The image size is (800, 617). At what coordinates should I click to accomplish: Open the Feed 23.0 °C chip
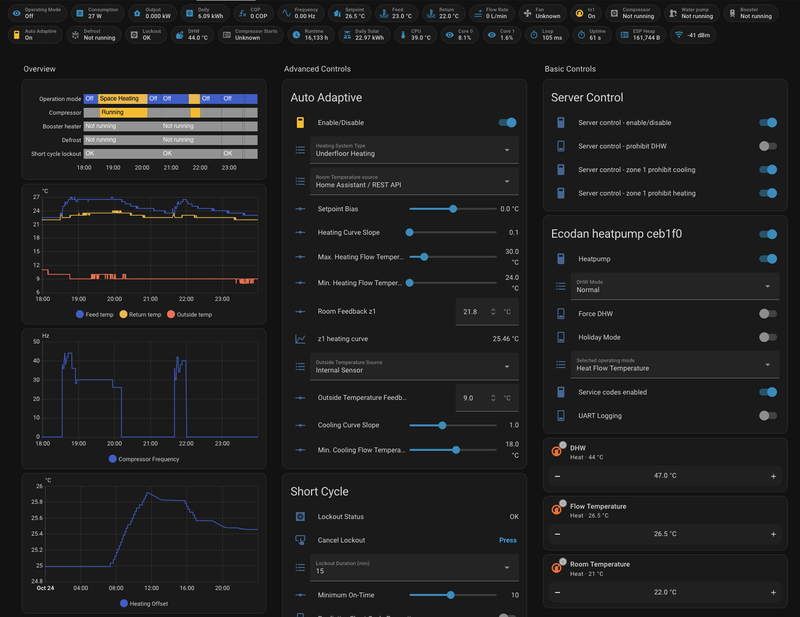[396, 13]
